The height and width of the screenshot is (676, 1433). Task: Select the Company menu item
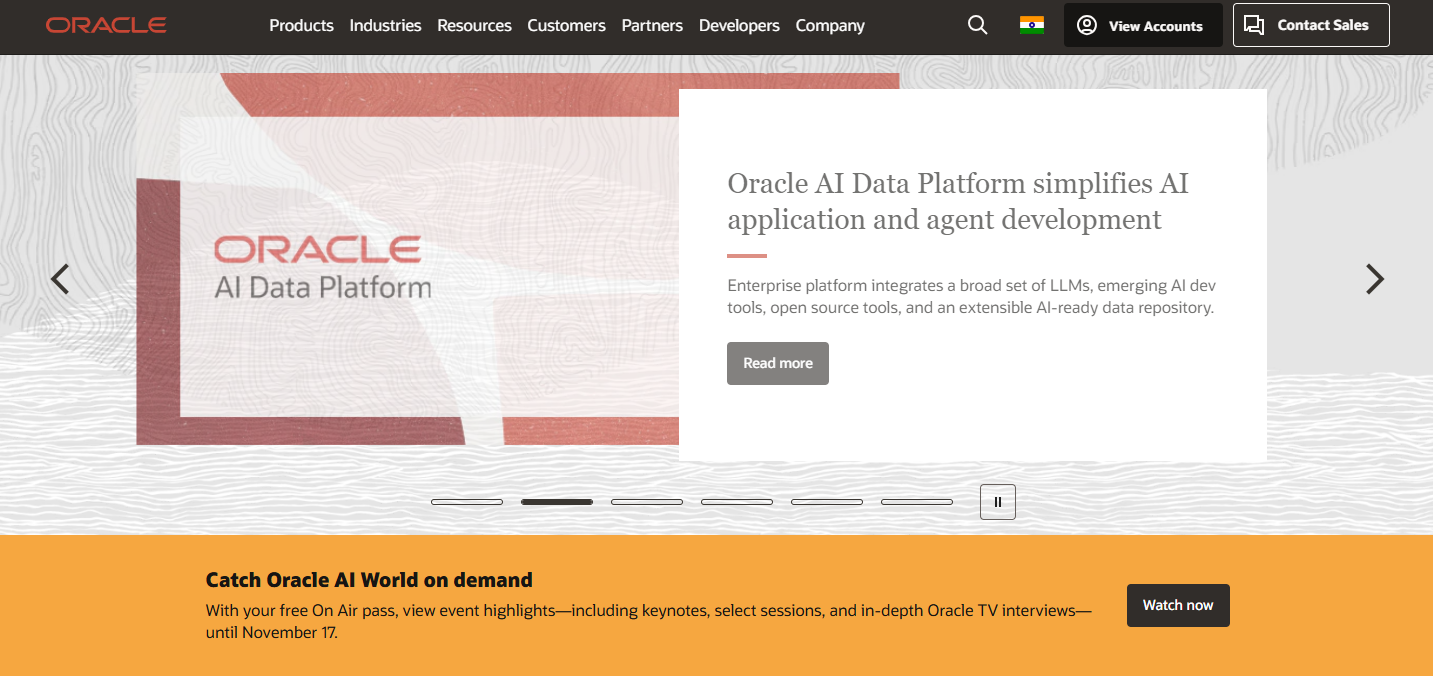830,25
